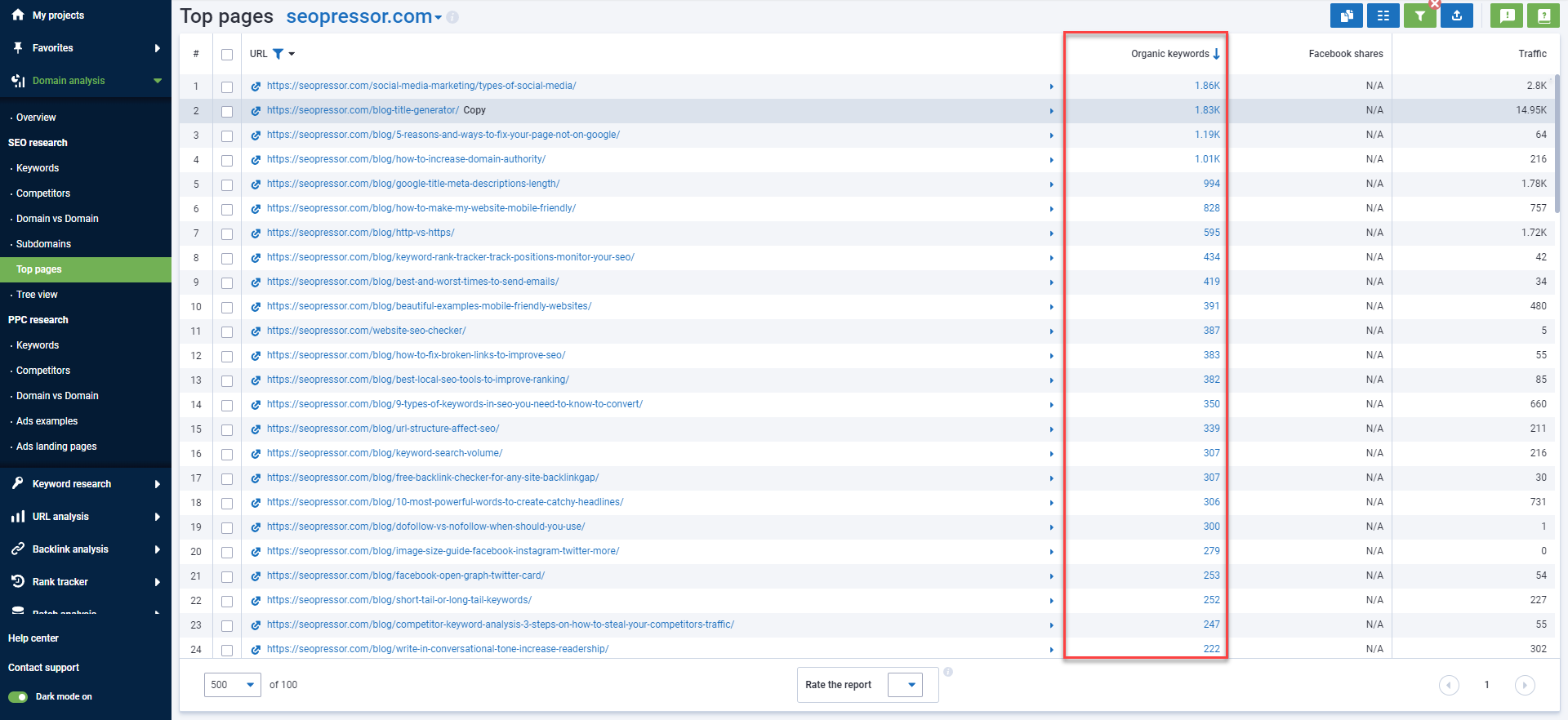Viewport: 1568px width, 720px height.
Task: Click My projects home icon
Action: 17,15
